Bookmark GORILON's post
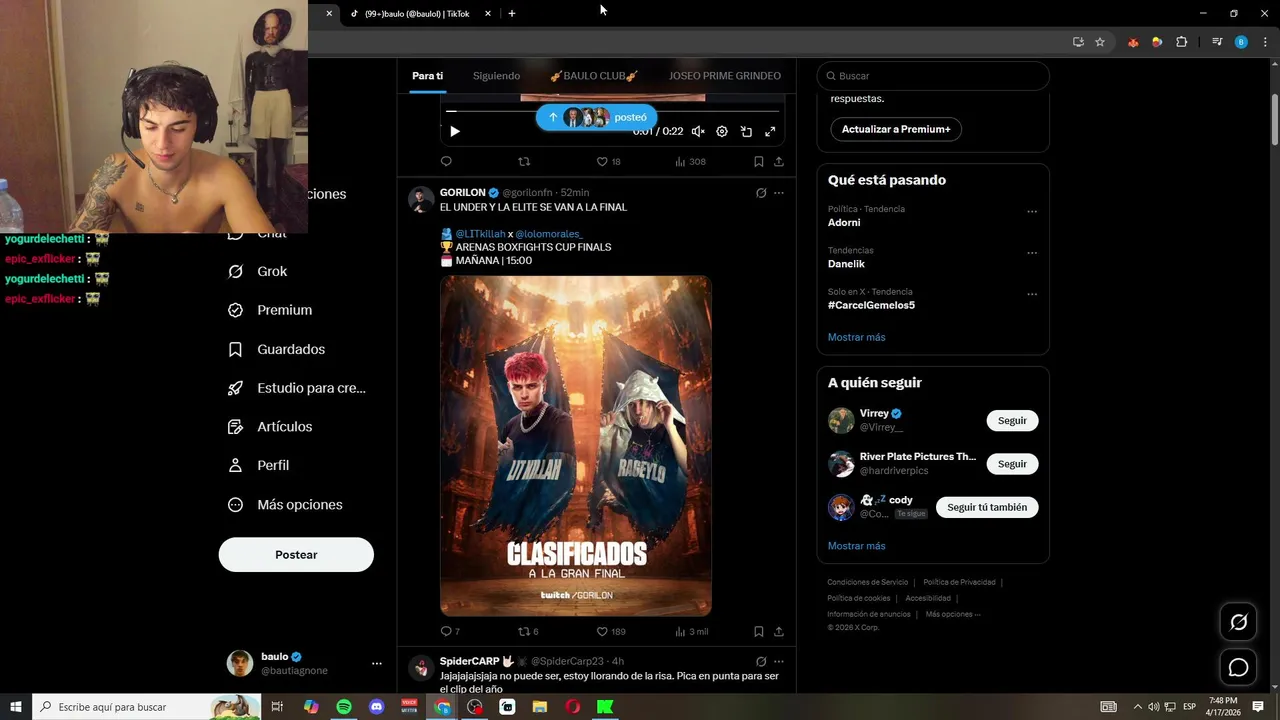This screenshot has width=1280, height=720. pyautogui.click(x=759, y=632)
